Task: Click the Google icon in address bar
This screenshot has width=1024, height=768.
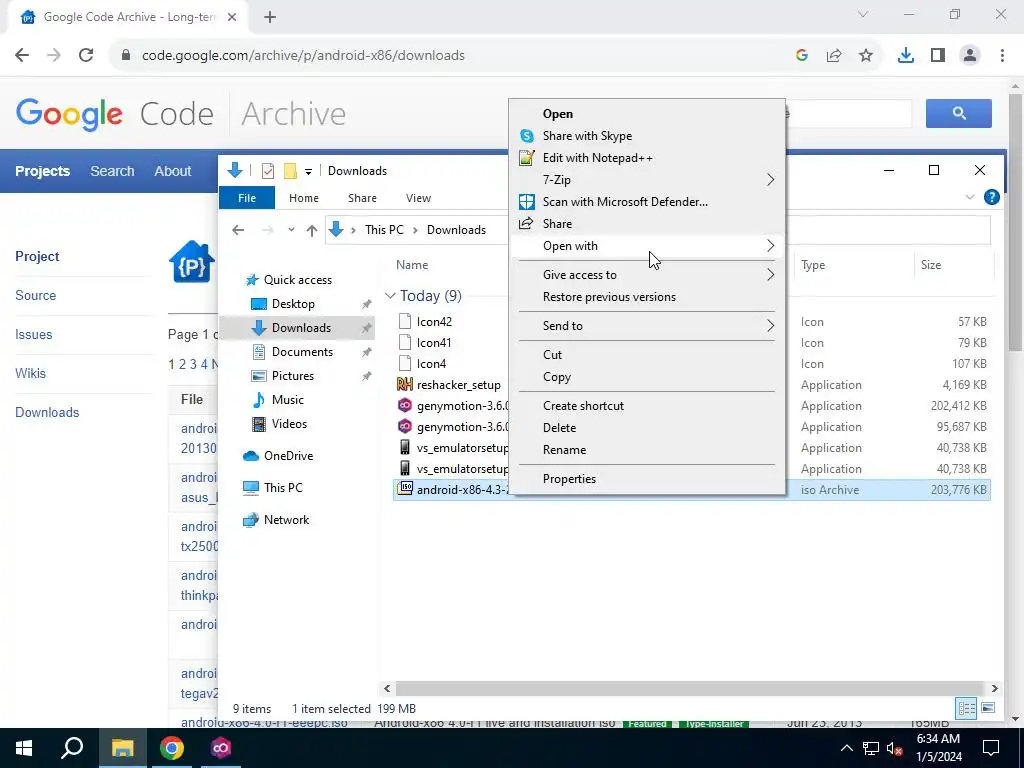Action: click(802, 56)
